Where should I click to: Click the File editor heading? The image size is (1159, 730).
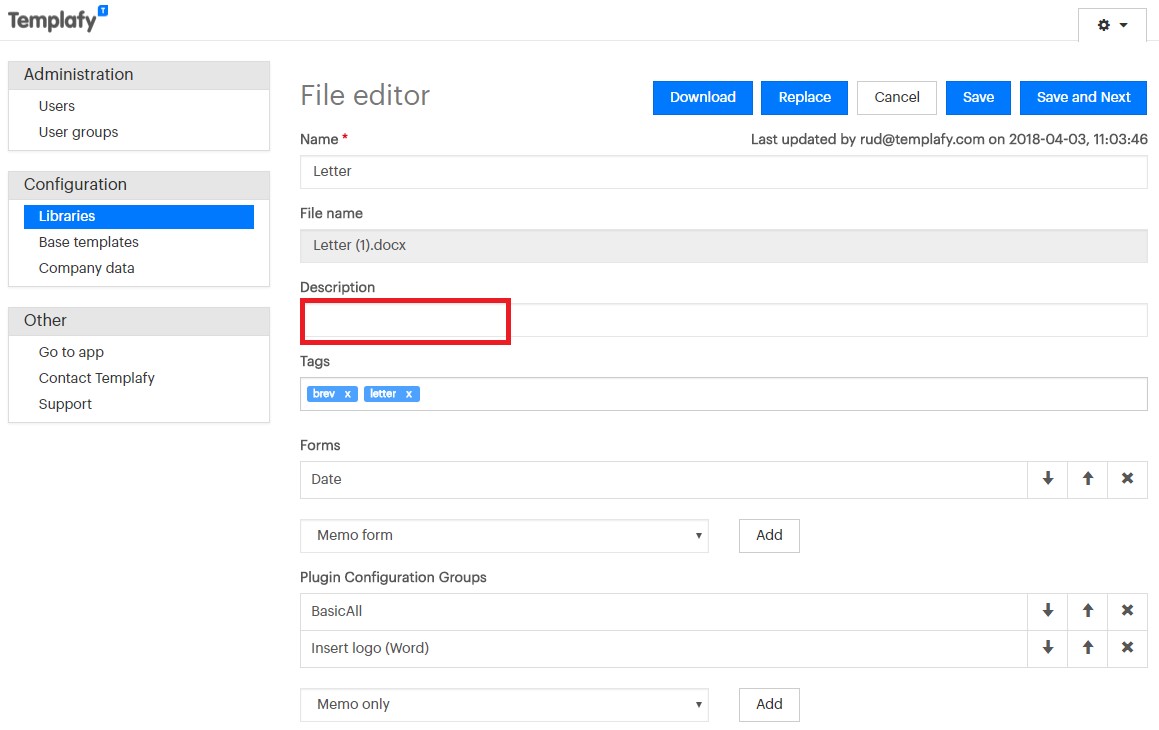pos(365,95)
